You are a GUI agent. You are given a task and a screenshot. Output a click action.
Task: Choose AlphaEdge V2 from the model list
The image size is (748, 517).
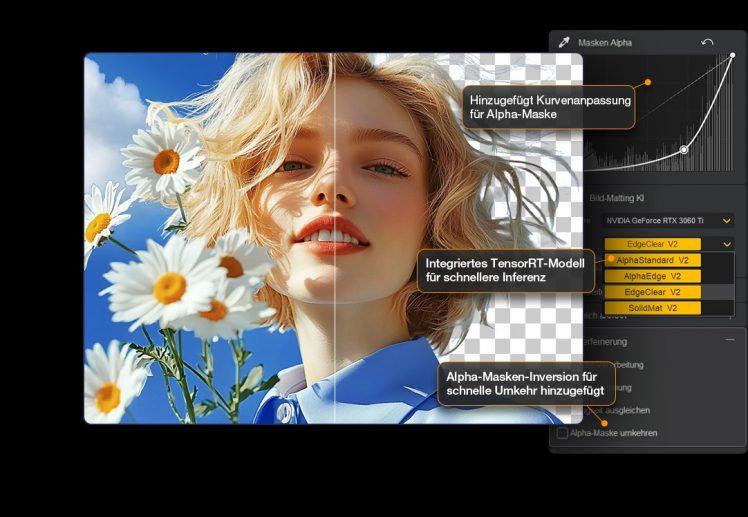652,276
